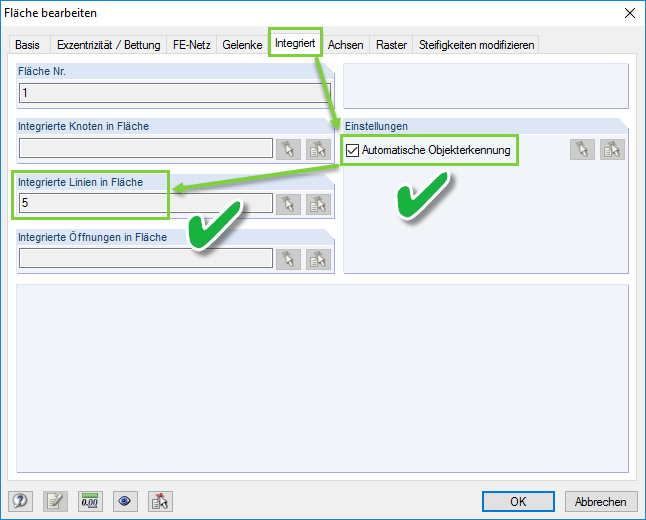Click the cursor pick icon in Einstellungen
The image size is (646, 520).
[x=582, y=149]
